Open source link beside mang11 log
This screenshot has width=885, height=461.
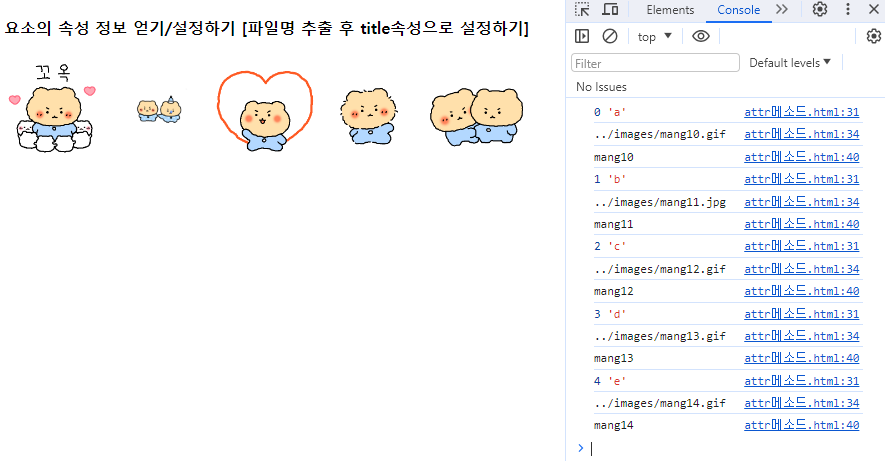coord(801,224)
